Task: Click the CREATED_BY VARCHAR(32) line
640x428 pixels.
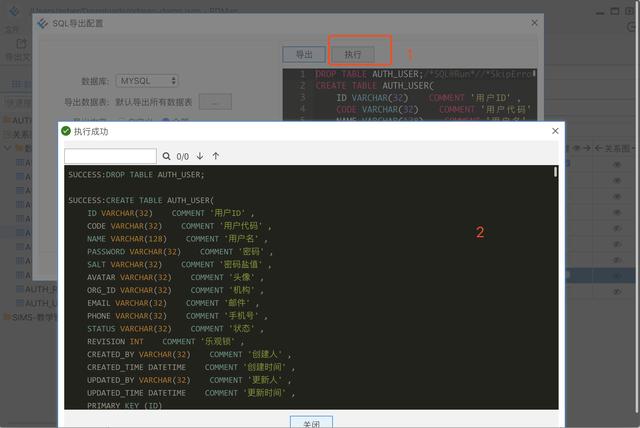Action: coord(189,354)
